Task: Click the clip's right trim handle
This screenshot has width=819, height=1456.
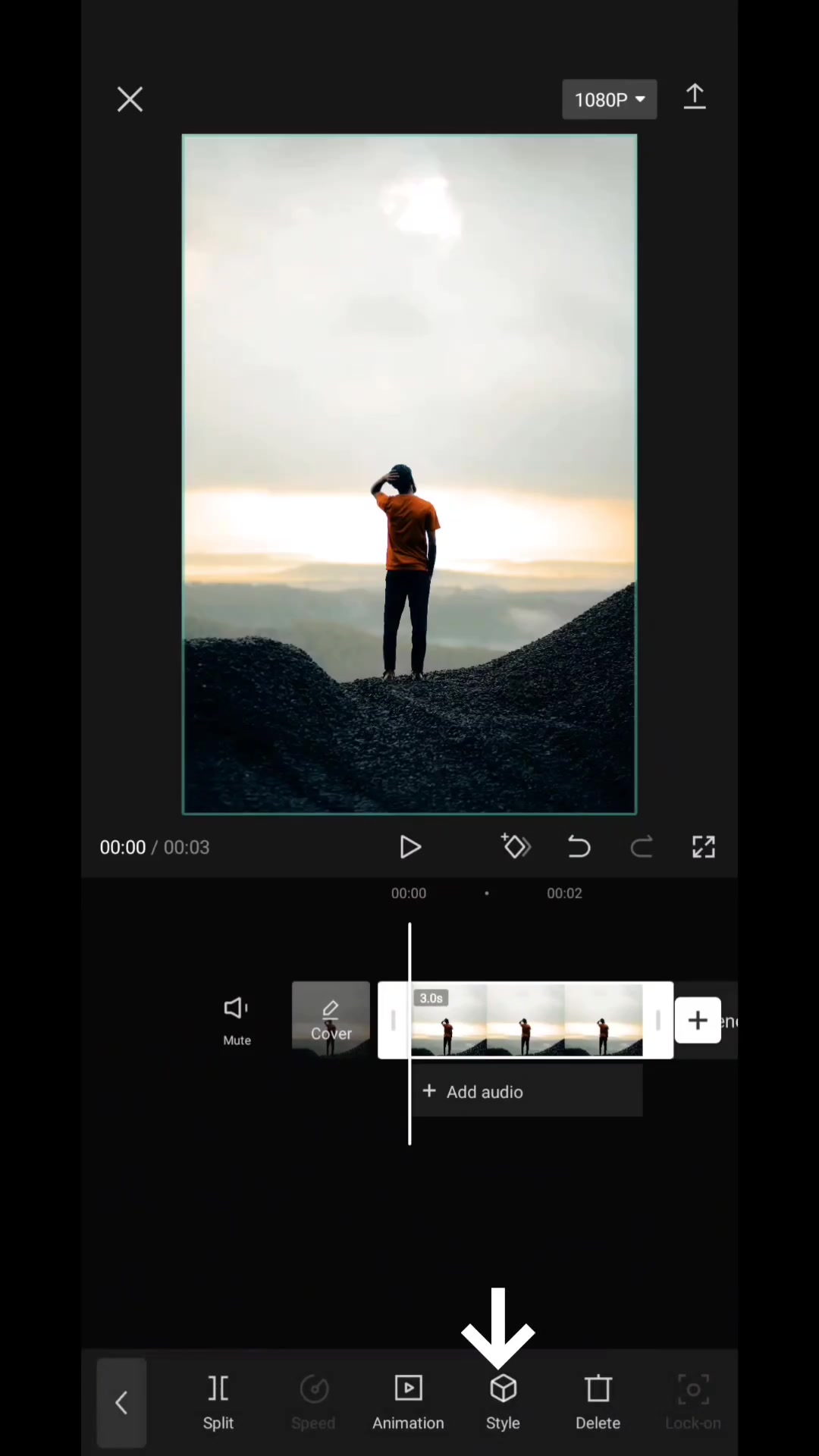Action: click(x=657, y=1020)
